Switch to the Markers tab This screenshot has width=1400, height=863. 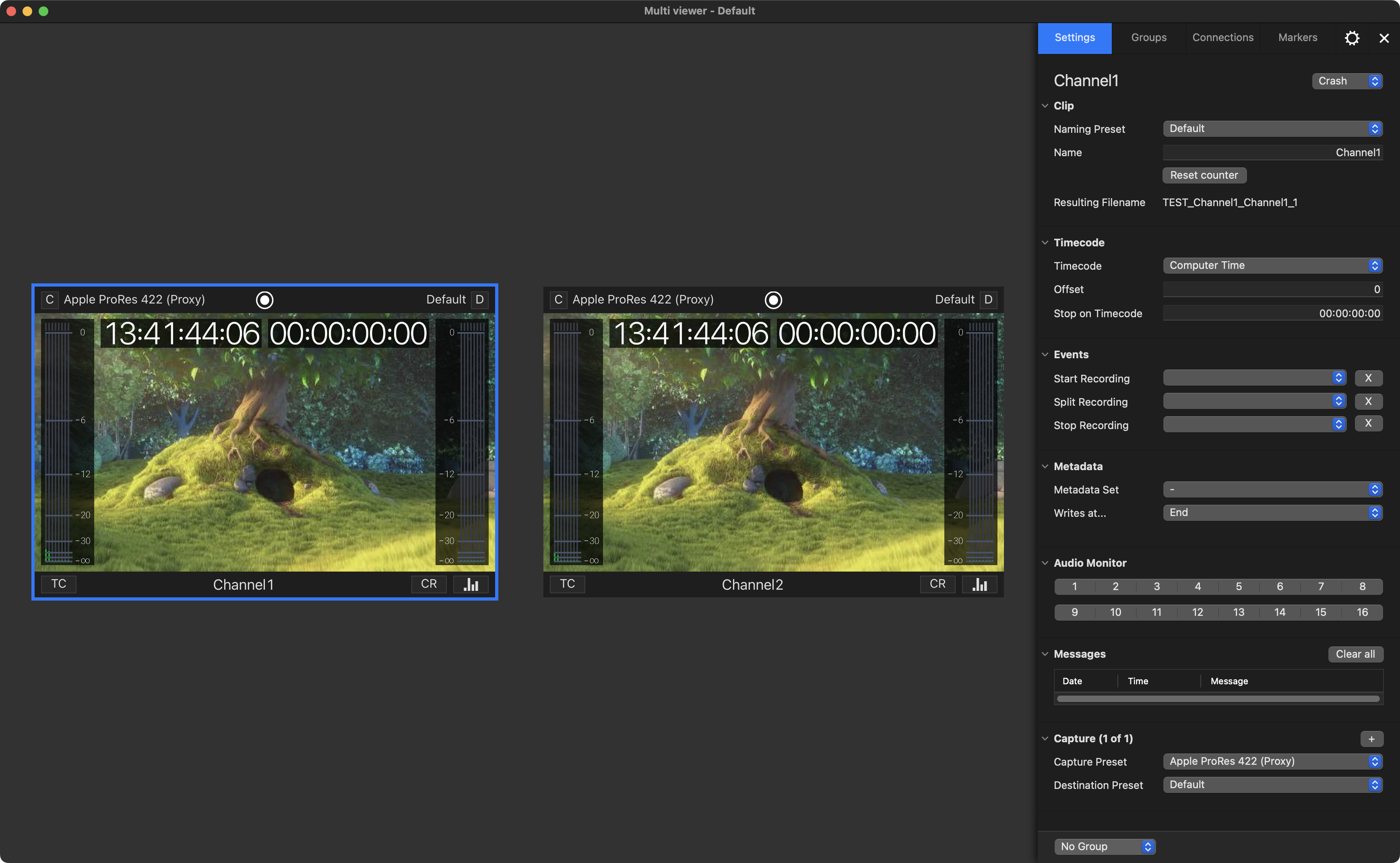(1298, 38)
